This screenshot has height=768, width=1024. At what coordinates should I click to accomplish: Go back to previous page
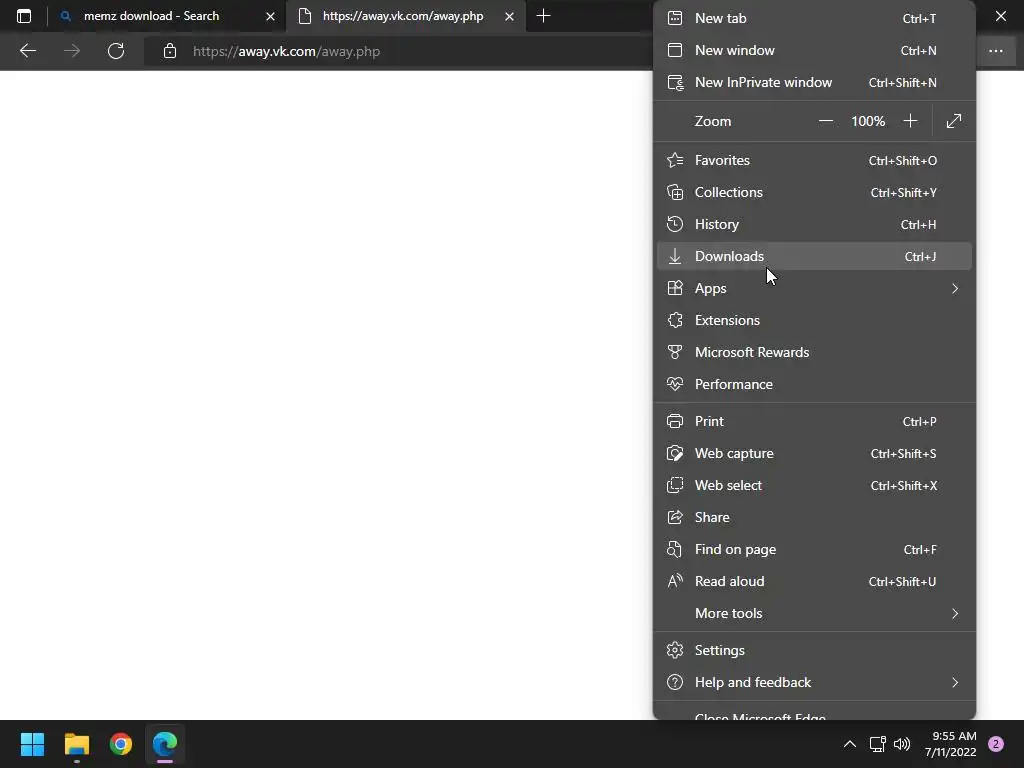pyautogui.click(x=27, y=51)
